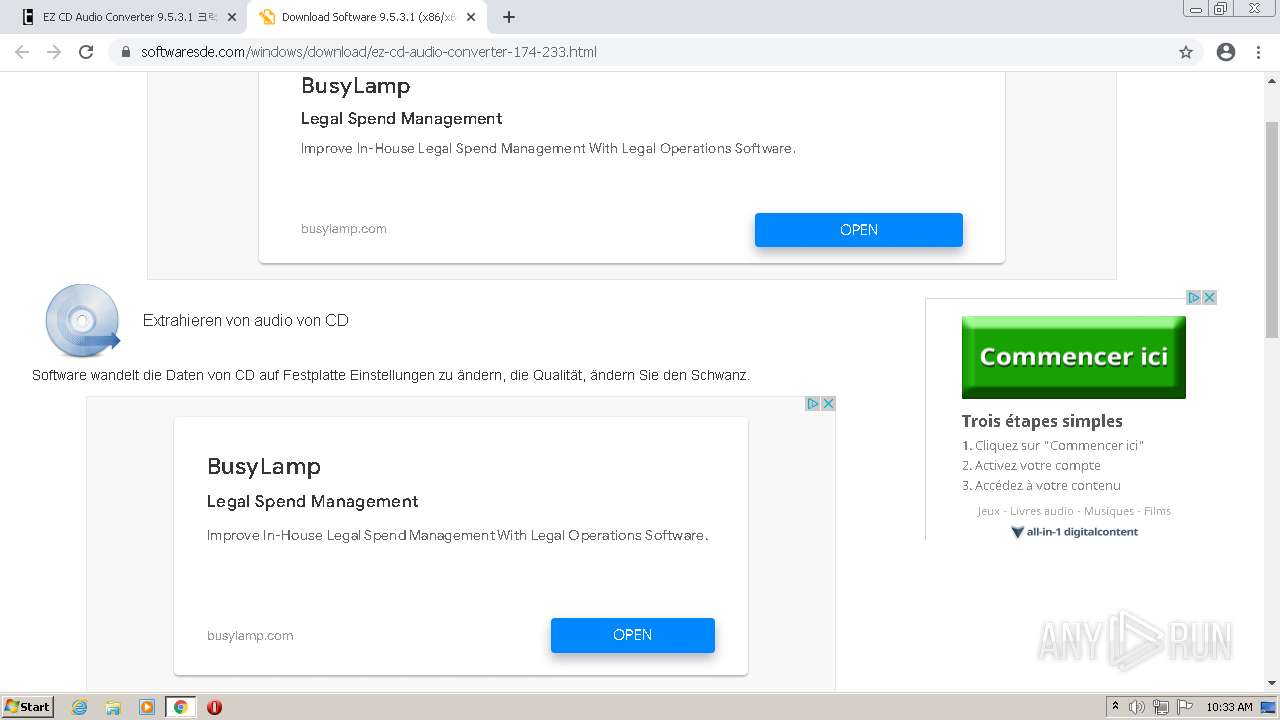The image size is (1280, 720).
Task: Click the BusyLamp title in the top ad
Action: [x=356, y=86]
